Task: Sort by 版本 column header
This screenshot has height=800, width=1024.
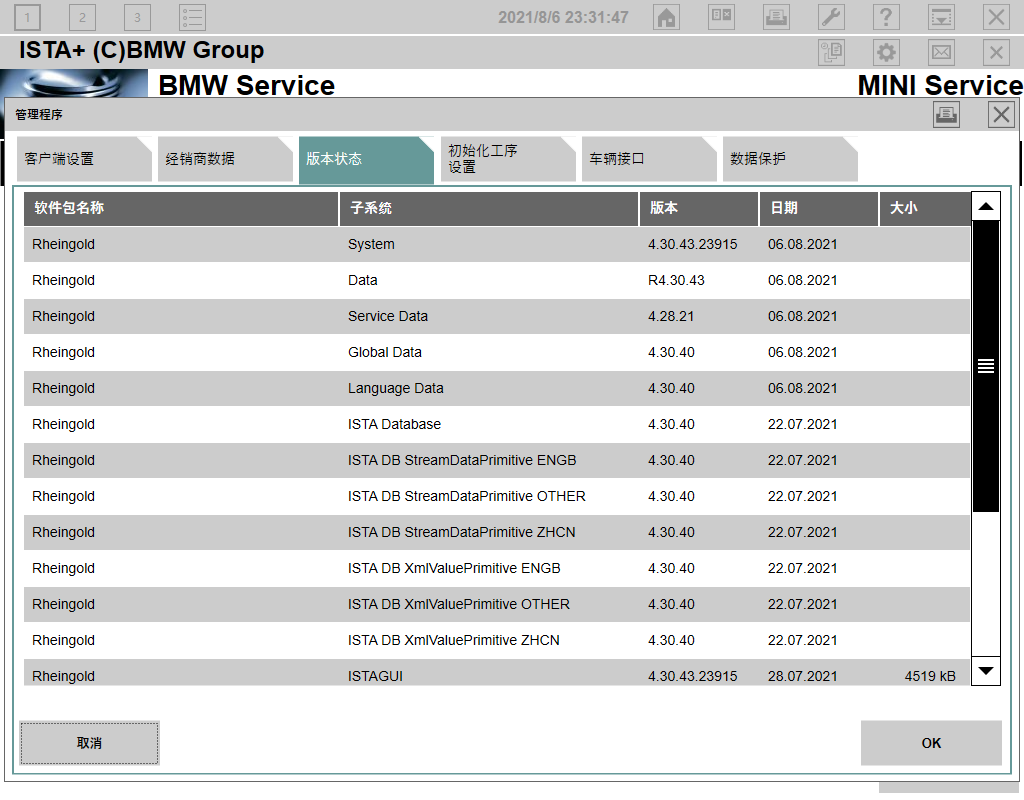Action: [699, 208]
